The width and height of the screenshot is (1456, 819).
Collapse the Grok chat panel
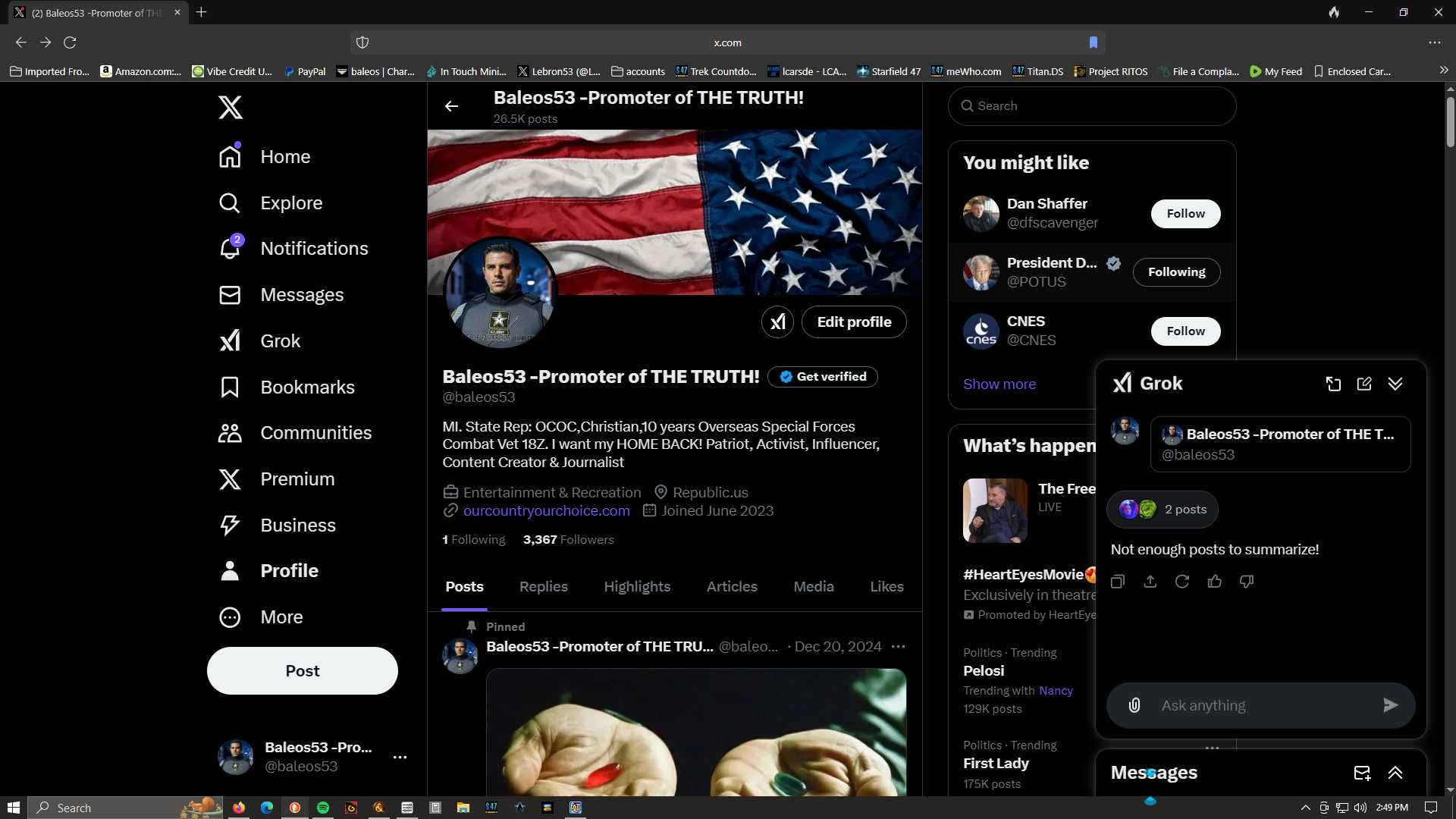pyautogui.click(x=1395, y=384)
